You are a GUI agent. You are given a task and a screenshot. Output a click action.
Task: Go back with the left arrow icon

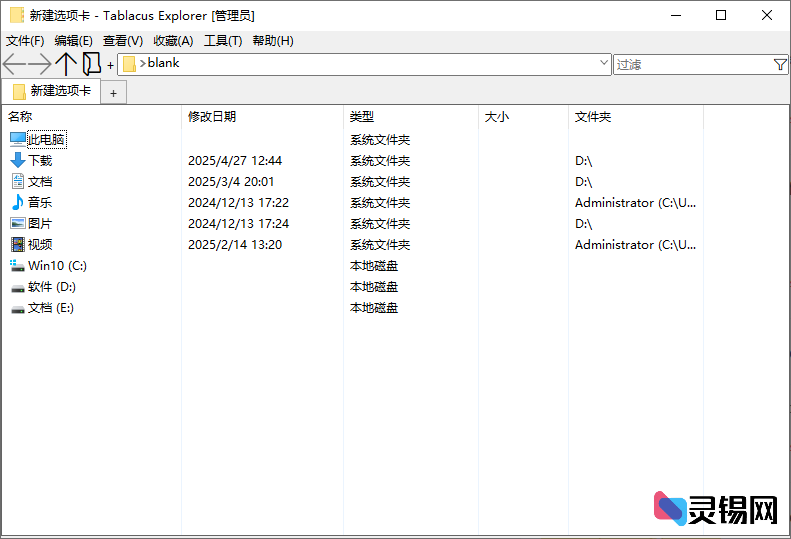(x=14, y=64)
